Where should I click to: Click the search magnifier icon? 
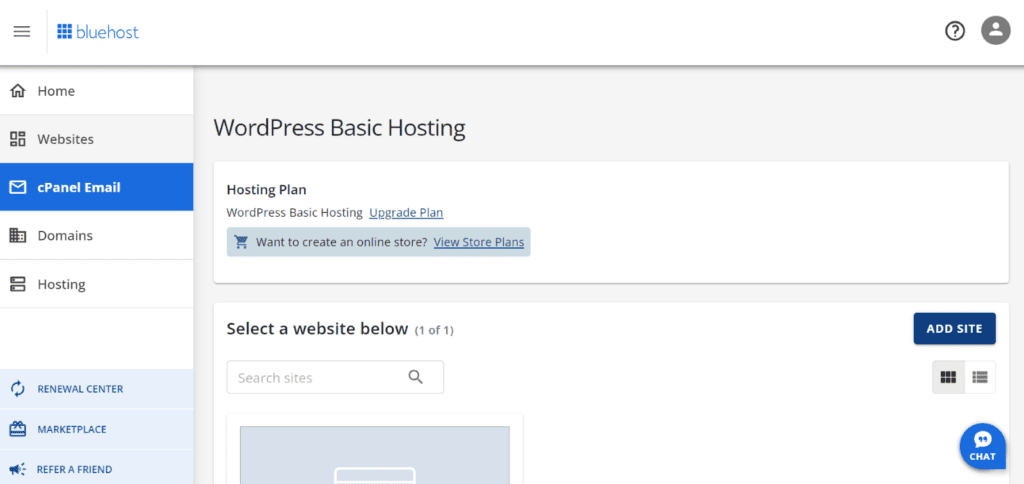coord(415,377)
